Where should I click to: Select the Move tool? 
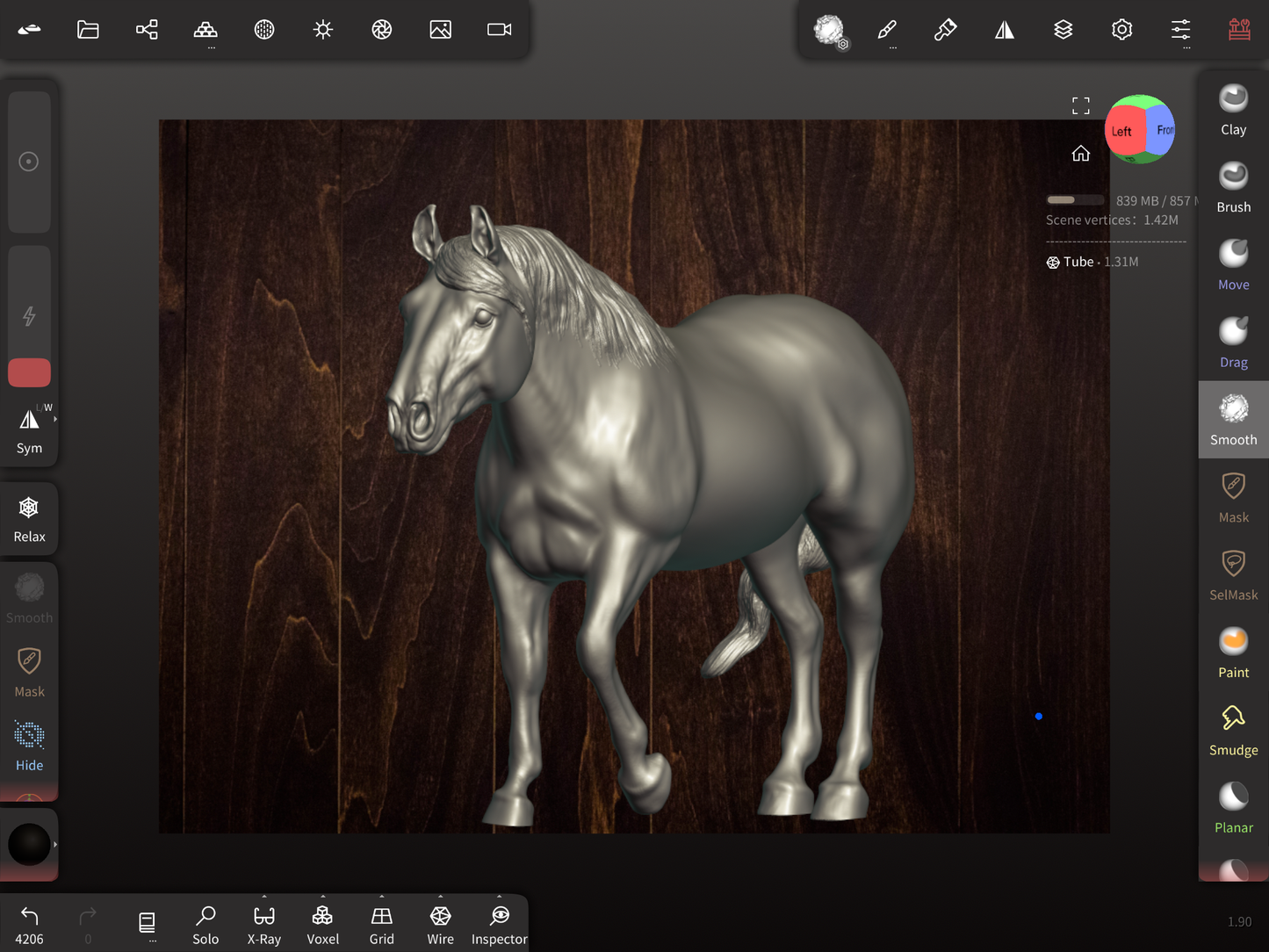pos(1233,265)
